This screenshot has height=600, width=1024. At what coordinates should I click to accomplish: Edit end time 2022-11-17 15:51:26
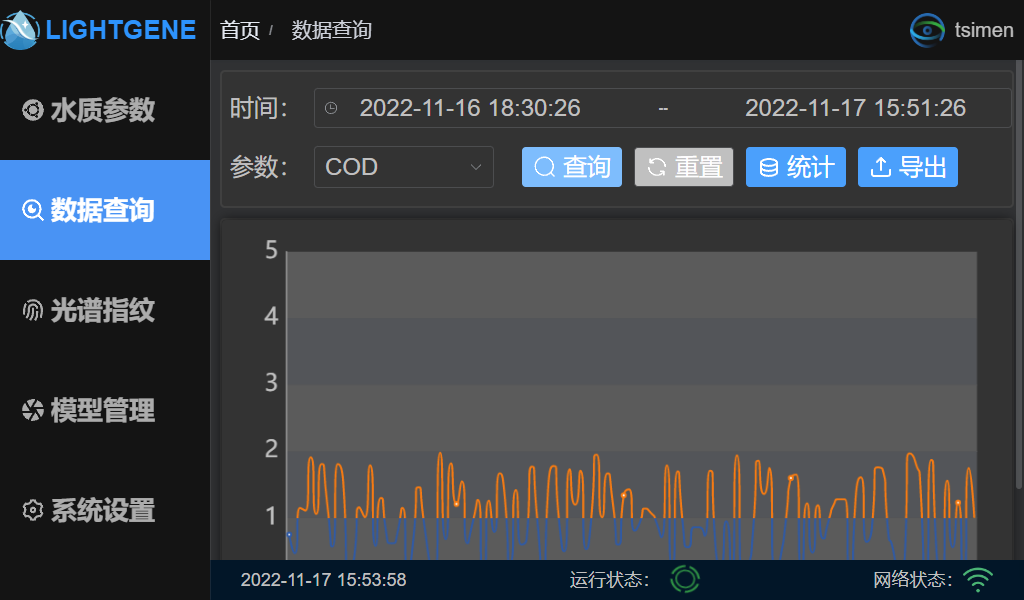click(x=855, y=108)
